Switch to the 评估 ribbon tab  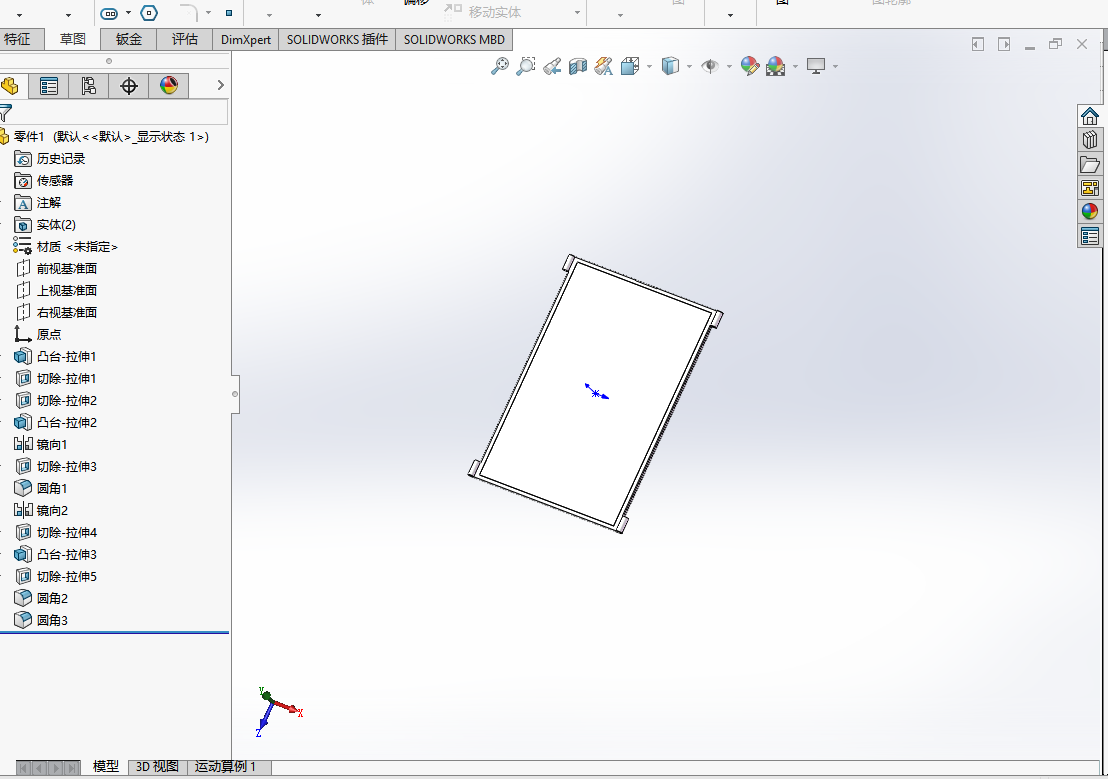[x=184, y=40]
